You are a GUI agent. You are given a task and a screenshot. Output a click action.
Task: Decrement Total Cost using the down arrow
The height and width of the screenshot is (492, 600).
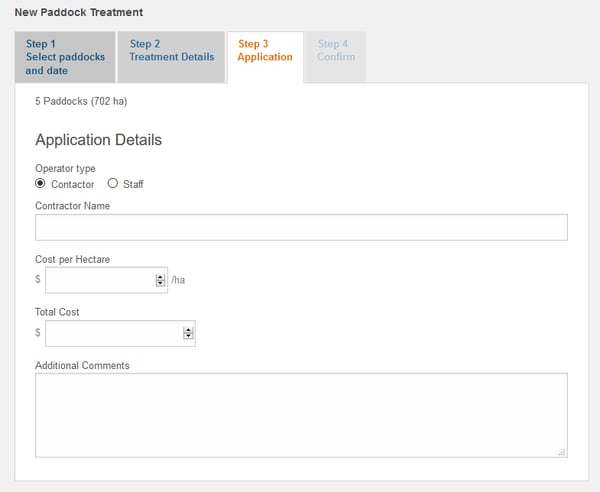(188, 337)
